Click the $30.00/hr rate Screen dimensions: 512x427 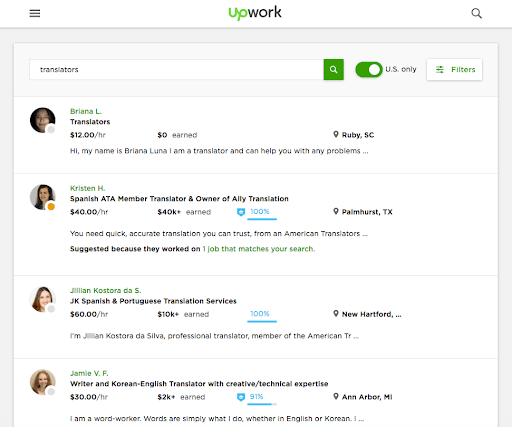point(89,397)
